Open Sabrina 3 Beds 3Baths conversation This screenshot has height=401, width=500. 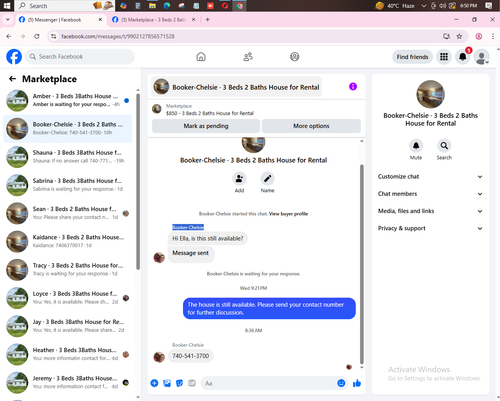pyautogui.click(x=67, y=185)
